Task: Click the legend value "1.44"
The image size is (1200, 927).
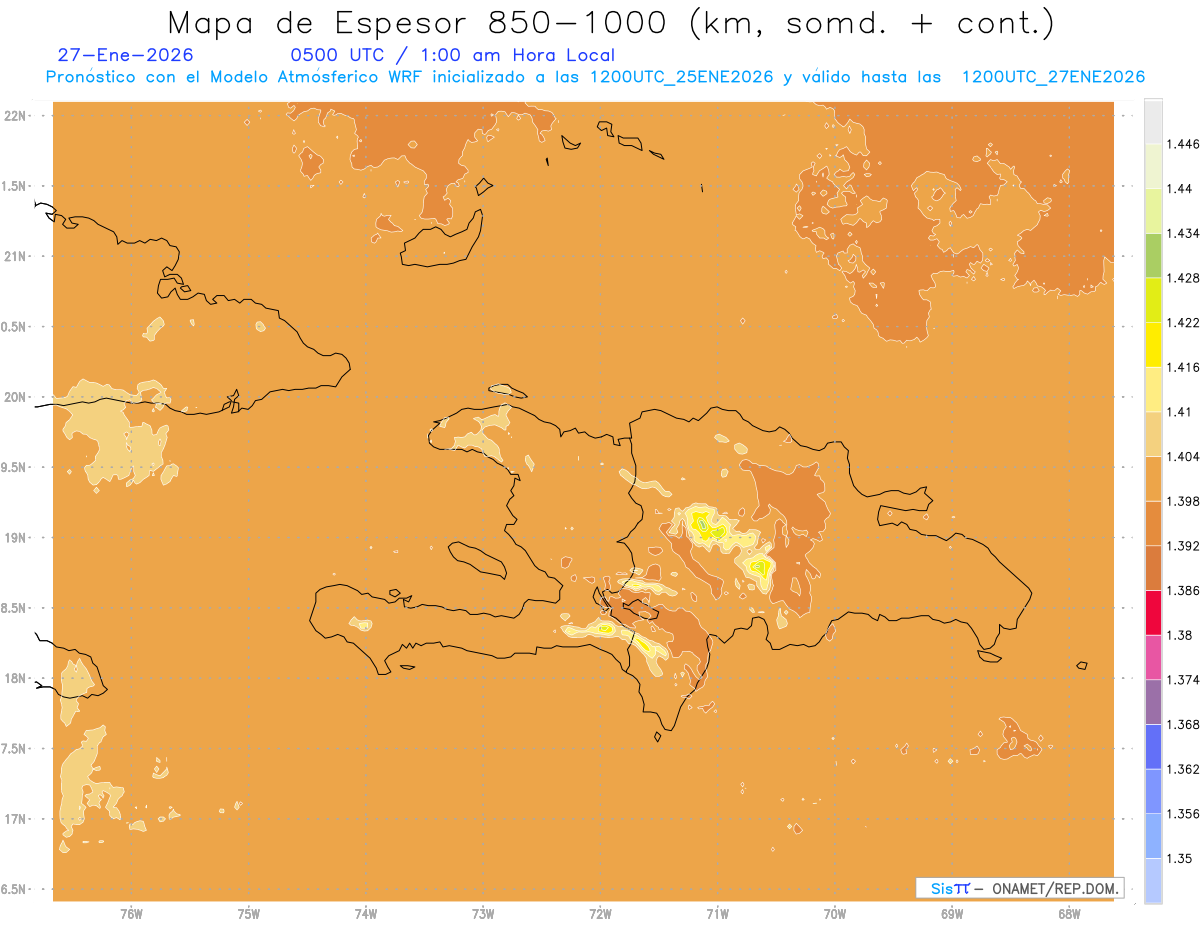Action: click(x=1180, y=188)
